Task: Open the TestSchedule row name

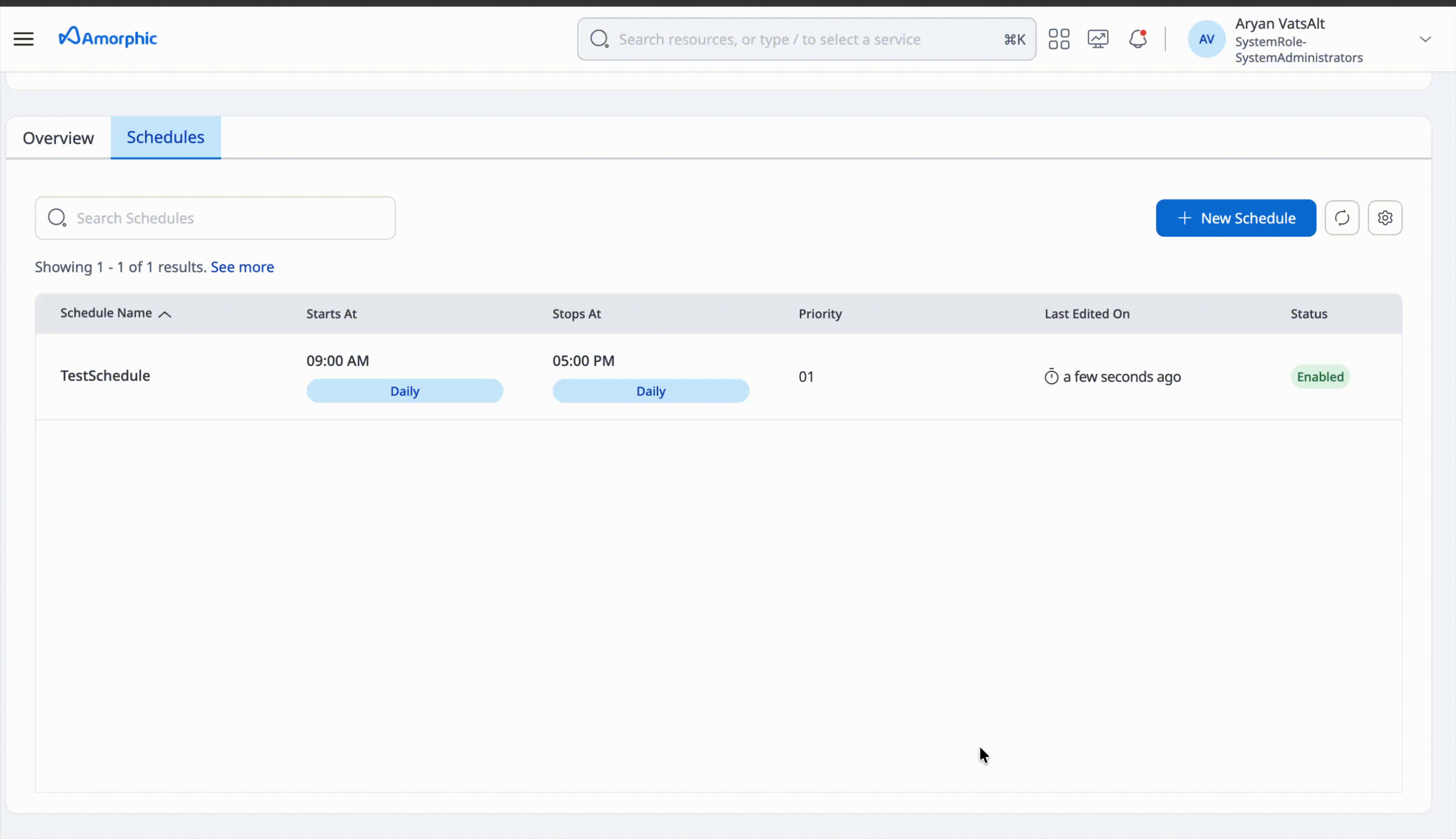Action: tap(106, 376)
